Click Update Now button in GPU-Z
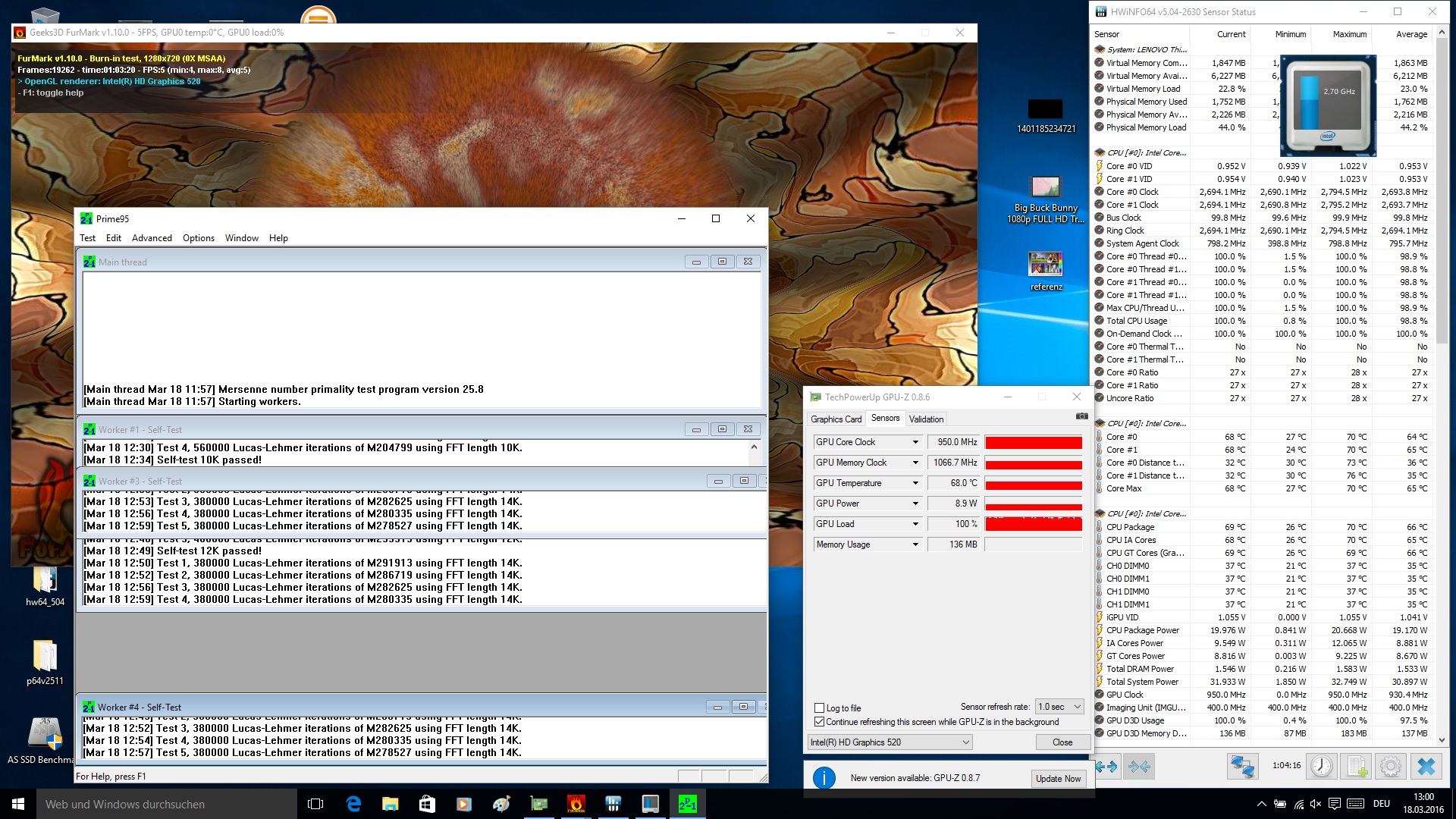Viewport: 1456px width, 819px height. coord(1058,779)
